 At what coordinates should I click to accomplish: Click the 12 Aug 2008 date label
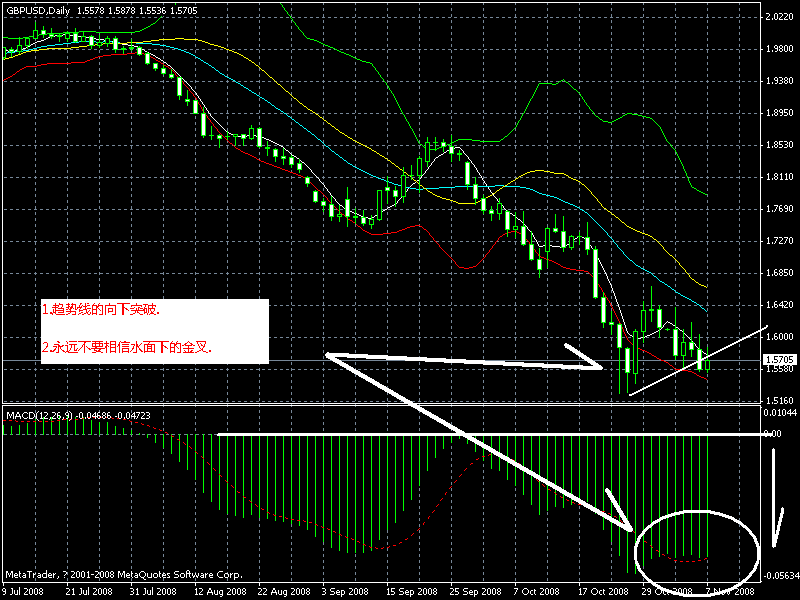point(220,592)
